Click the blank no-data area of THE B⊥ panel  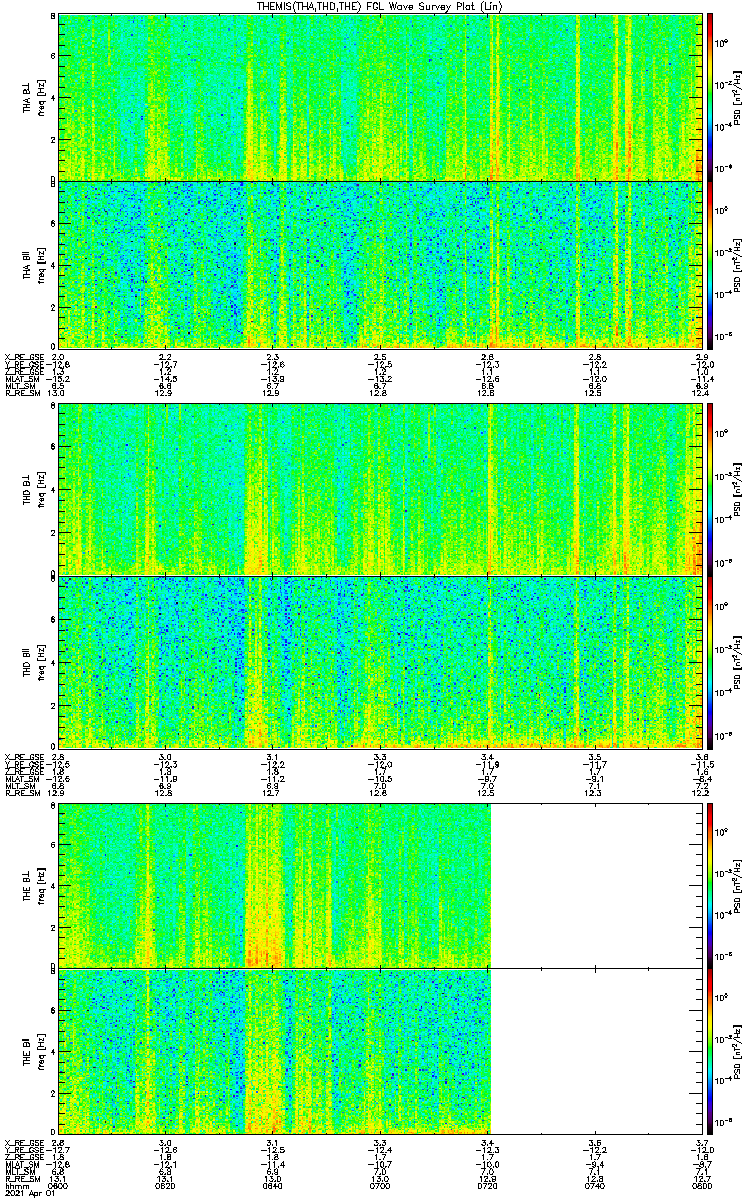595,885
